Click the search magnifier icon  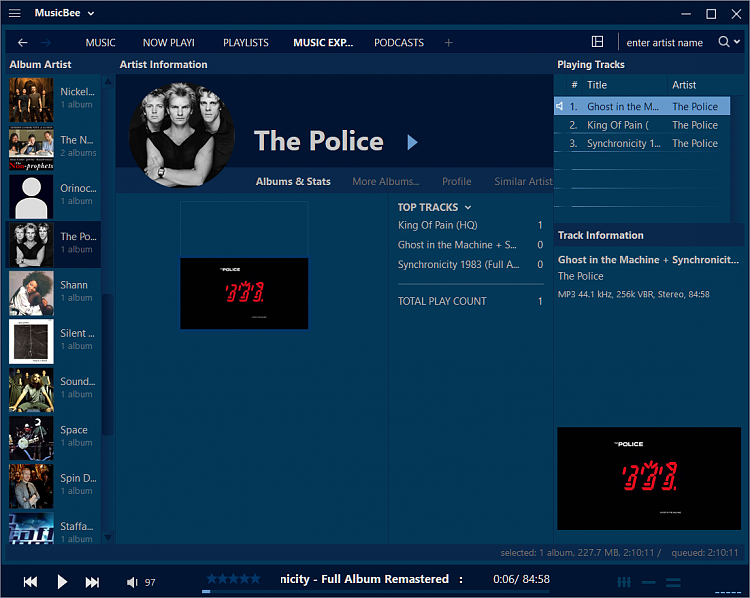[724, 42]
